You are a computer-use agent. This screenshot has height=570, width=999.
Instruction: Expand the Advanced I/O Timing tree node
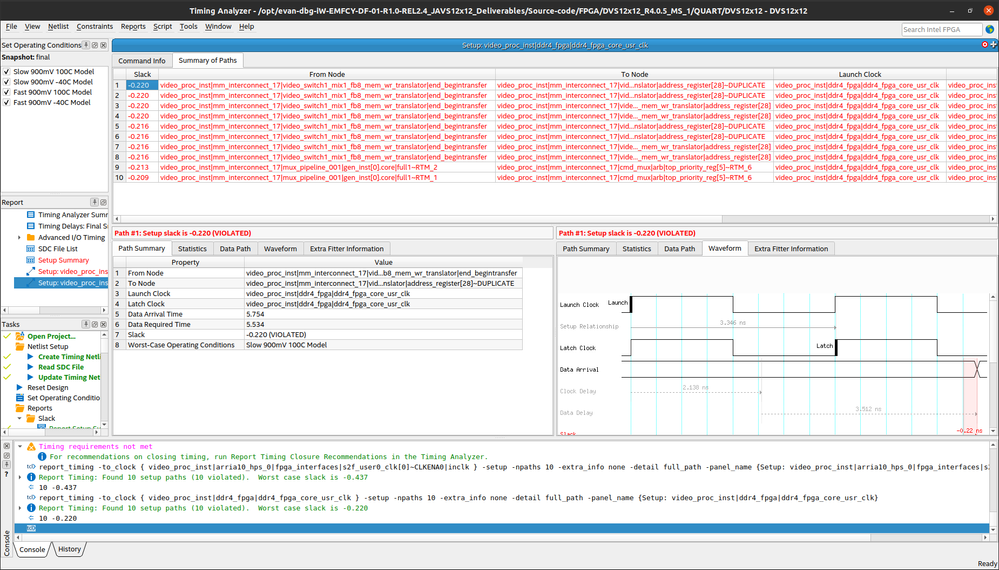pos(19,238)
